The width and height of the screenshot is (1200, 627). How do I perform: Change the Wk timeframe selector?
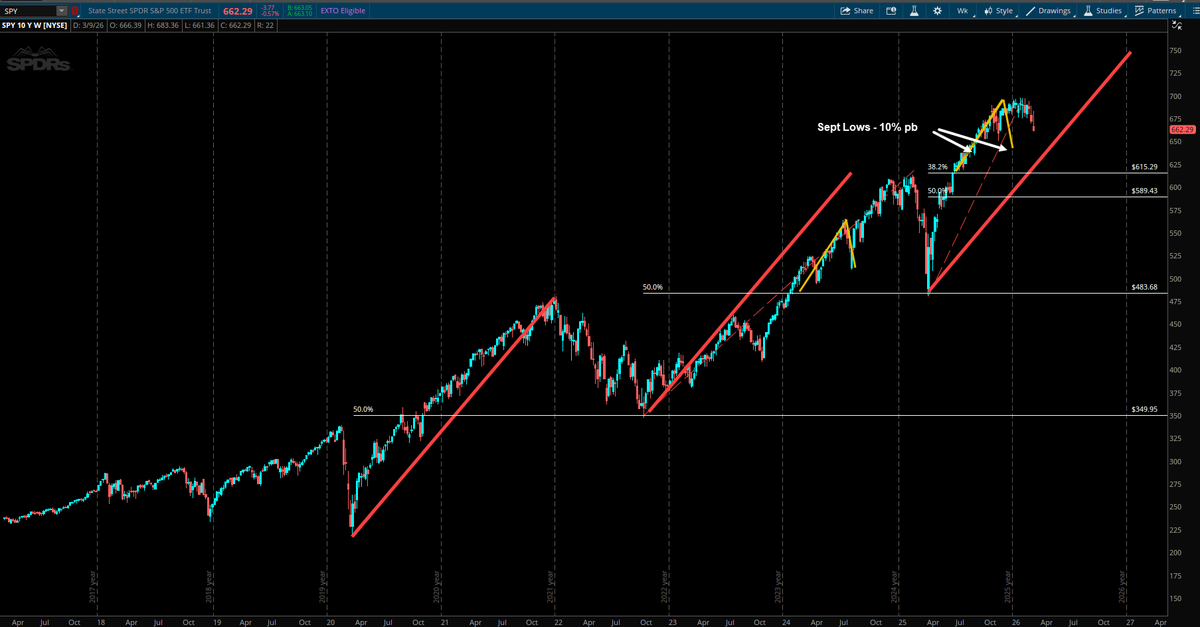(962, 11)
